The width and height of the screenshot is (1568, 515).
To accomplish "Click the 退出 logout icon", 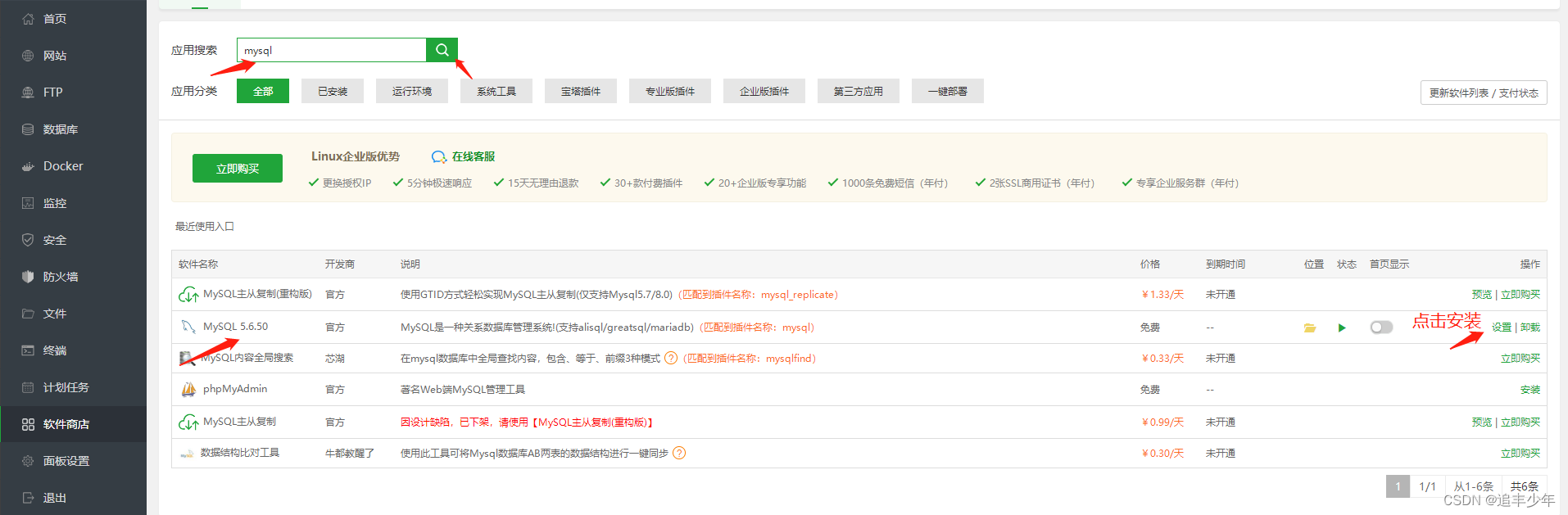I will click(x=28, y=498).
